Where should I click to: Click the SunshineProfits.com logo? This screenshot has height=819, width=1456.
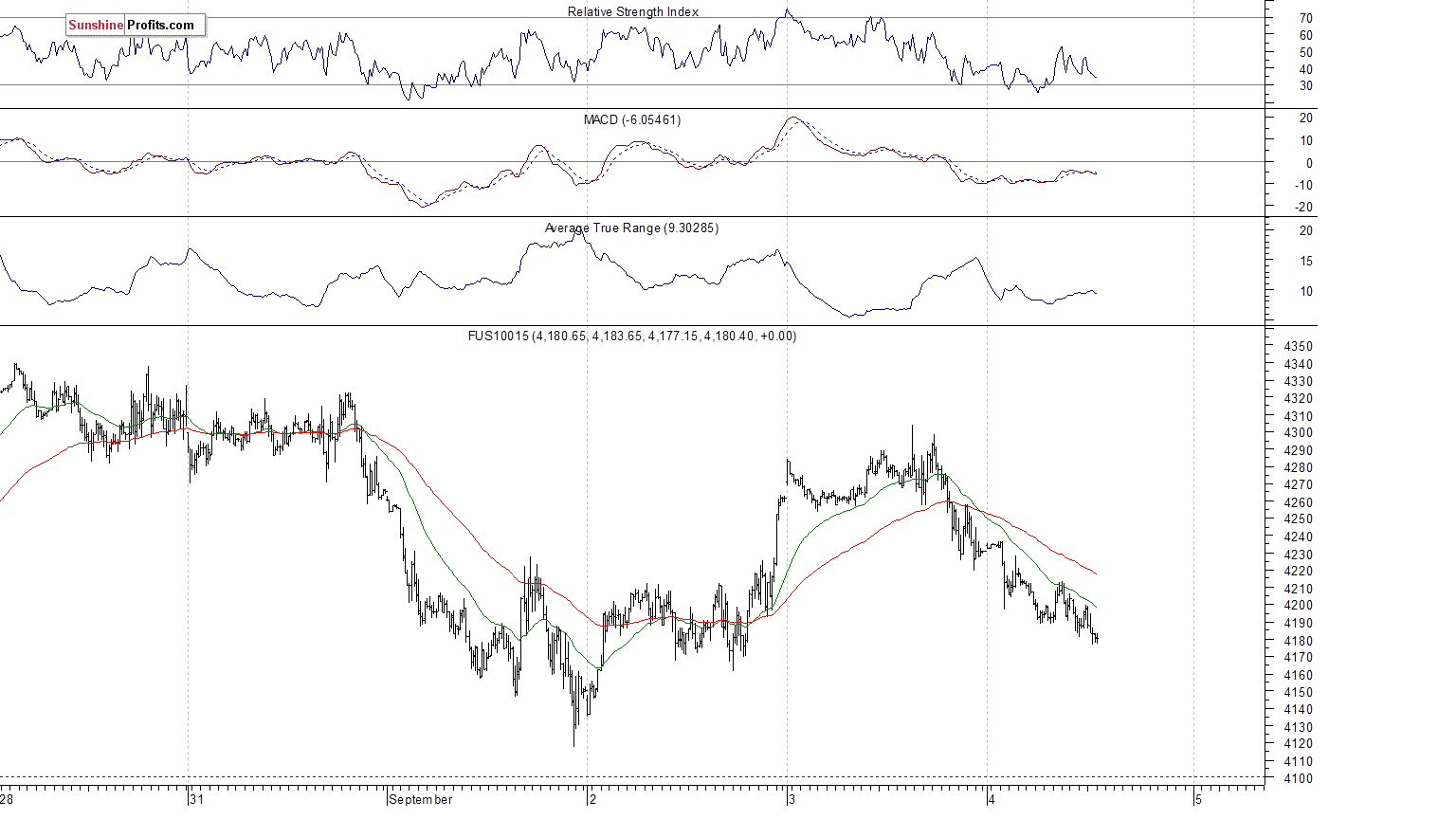point(135,25)
